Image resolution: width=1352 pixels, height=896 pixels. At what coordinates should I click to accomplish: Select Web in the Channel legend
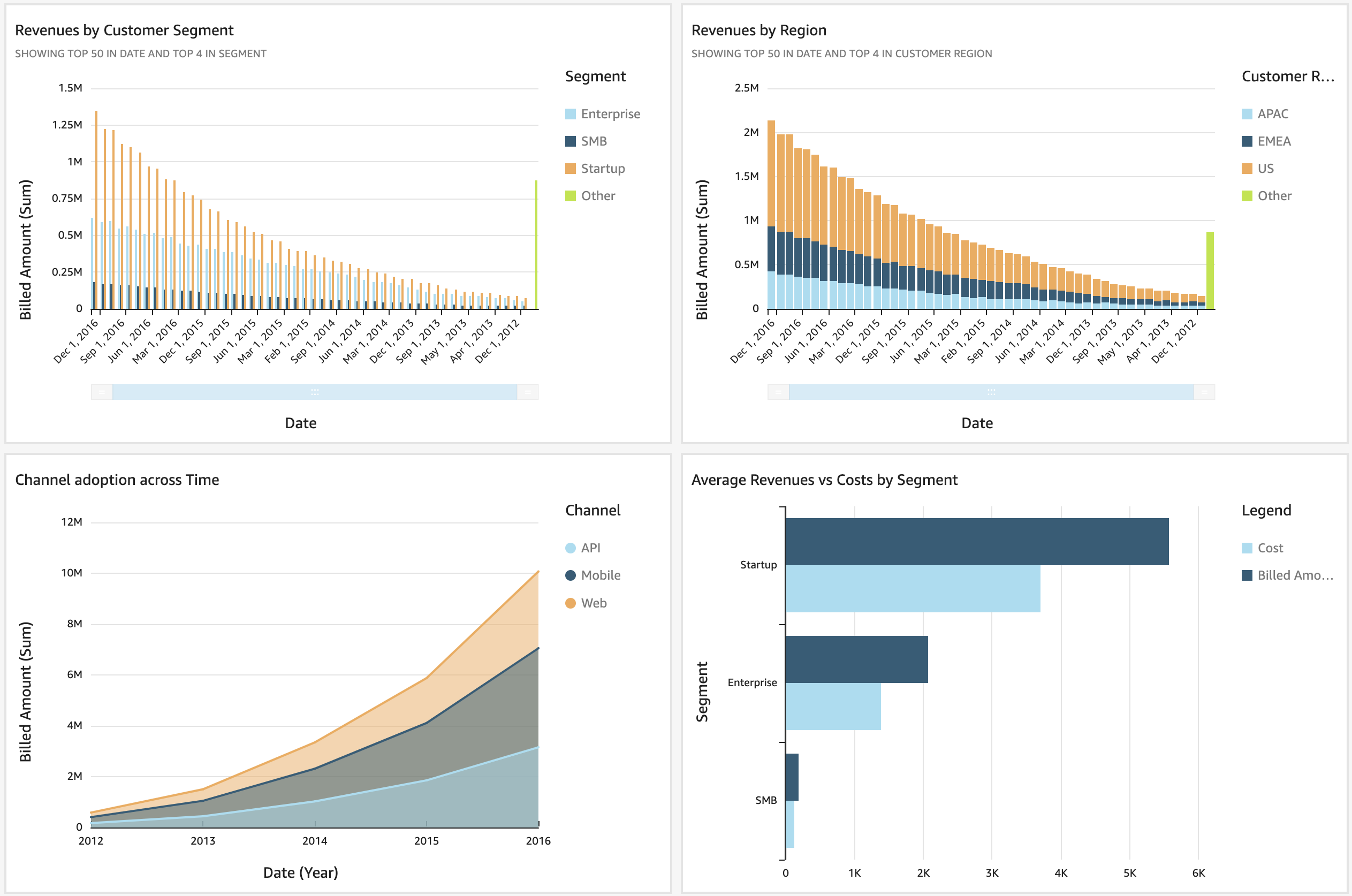(x=586, y=603)
